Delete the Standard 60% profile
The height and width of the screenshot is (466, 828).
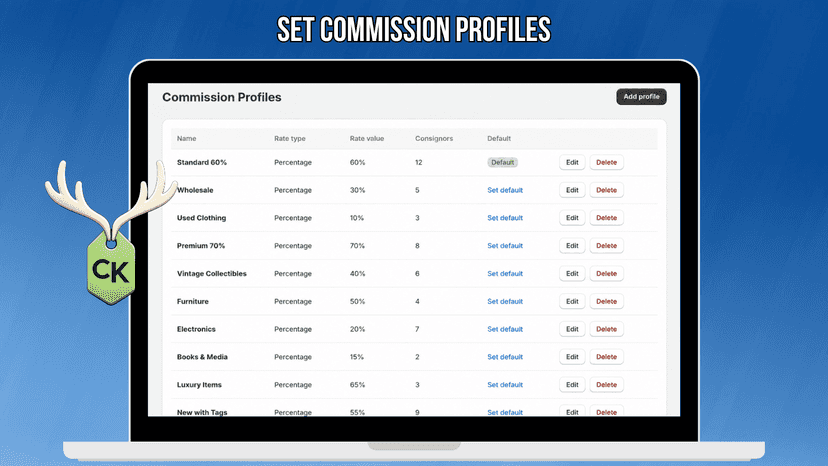pos(606,162)
